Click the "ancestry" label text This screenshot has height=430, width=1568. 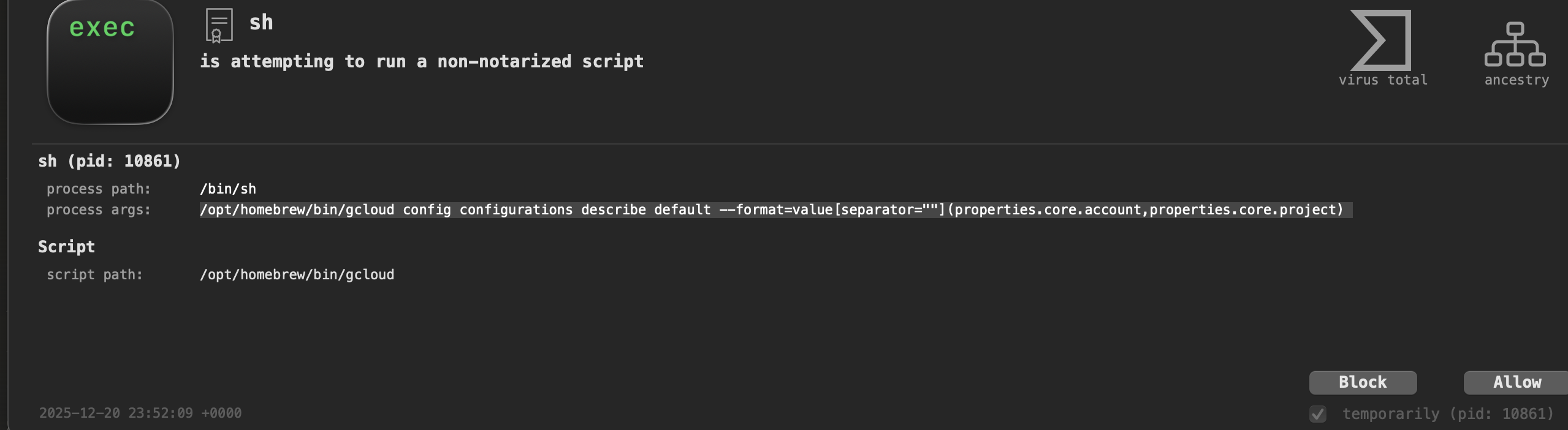1517,80
